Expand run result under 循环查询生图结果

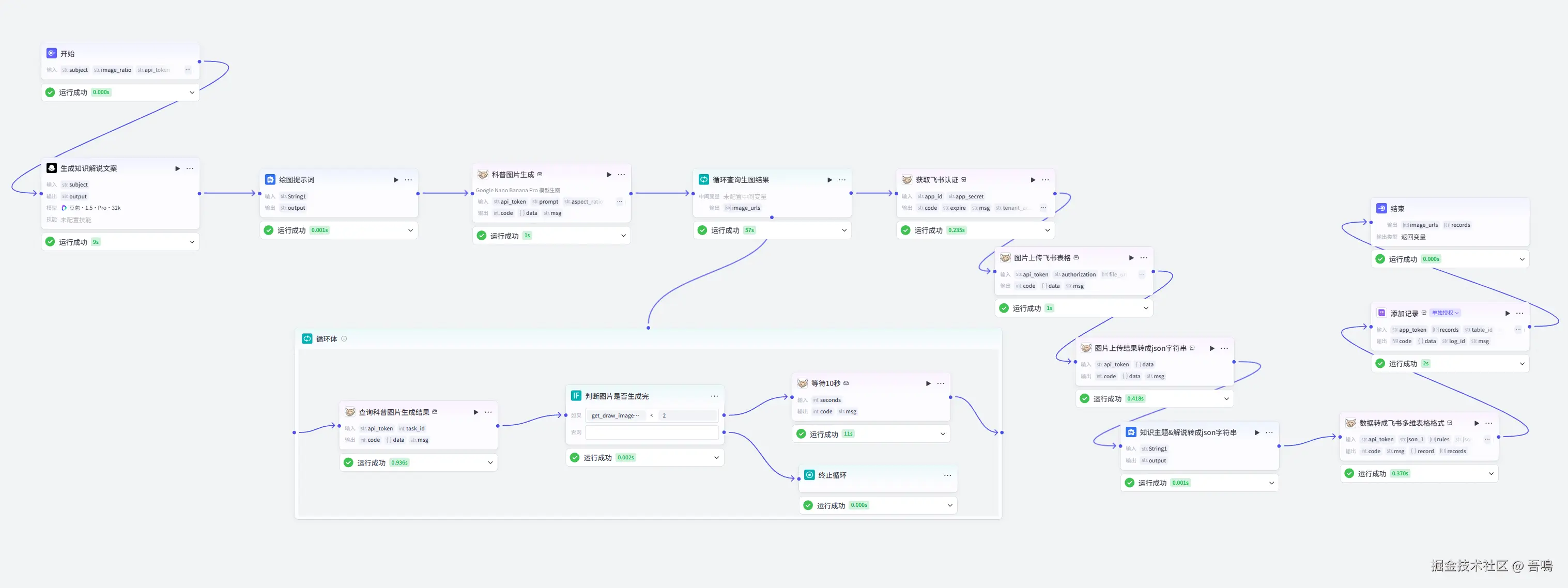point(843,230)
